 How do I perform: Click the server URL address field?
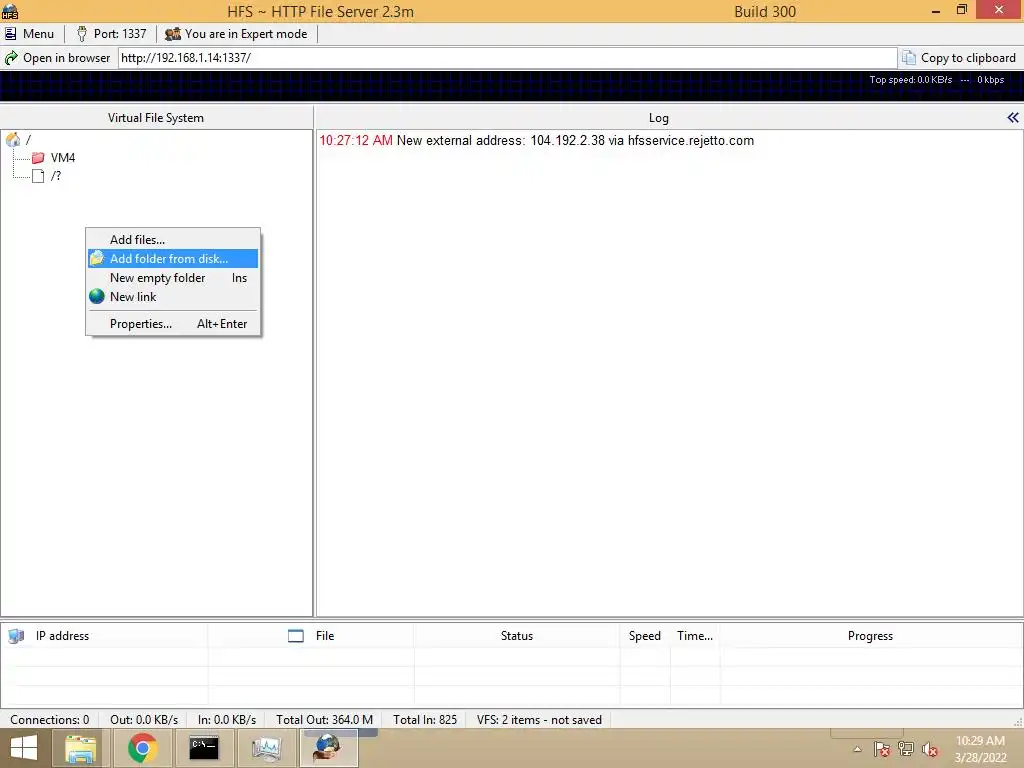pyautogui.click(x=507, y=58)
